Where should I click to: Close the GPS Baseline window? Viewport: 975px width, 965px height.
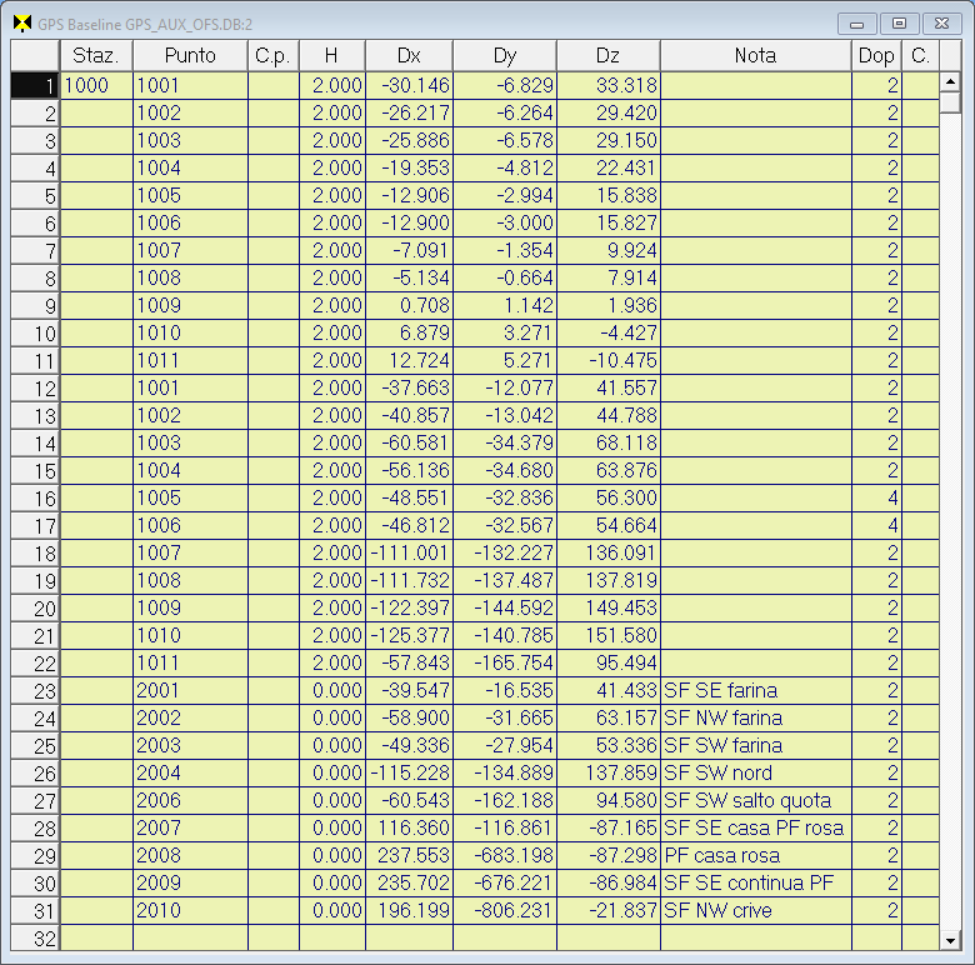[x=941, y=24]
